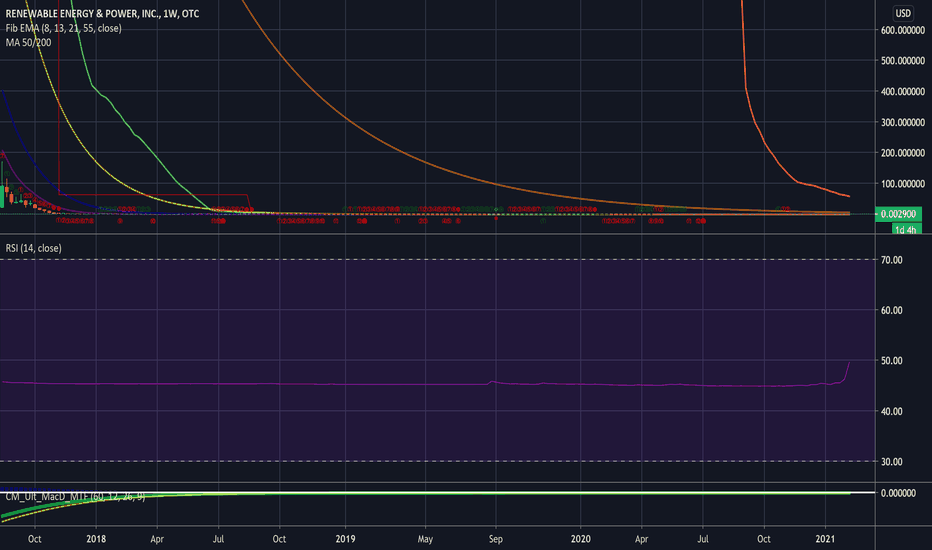Click the 2021 label on time axis
This screenshot has width=932, height=550.
click(x=825, y=539)
